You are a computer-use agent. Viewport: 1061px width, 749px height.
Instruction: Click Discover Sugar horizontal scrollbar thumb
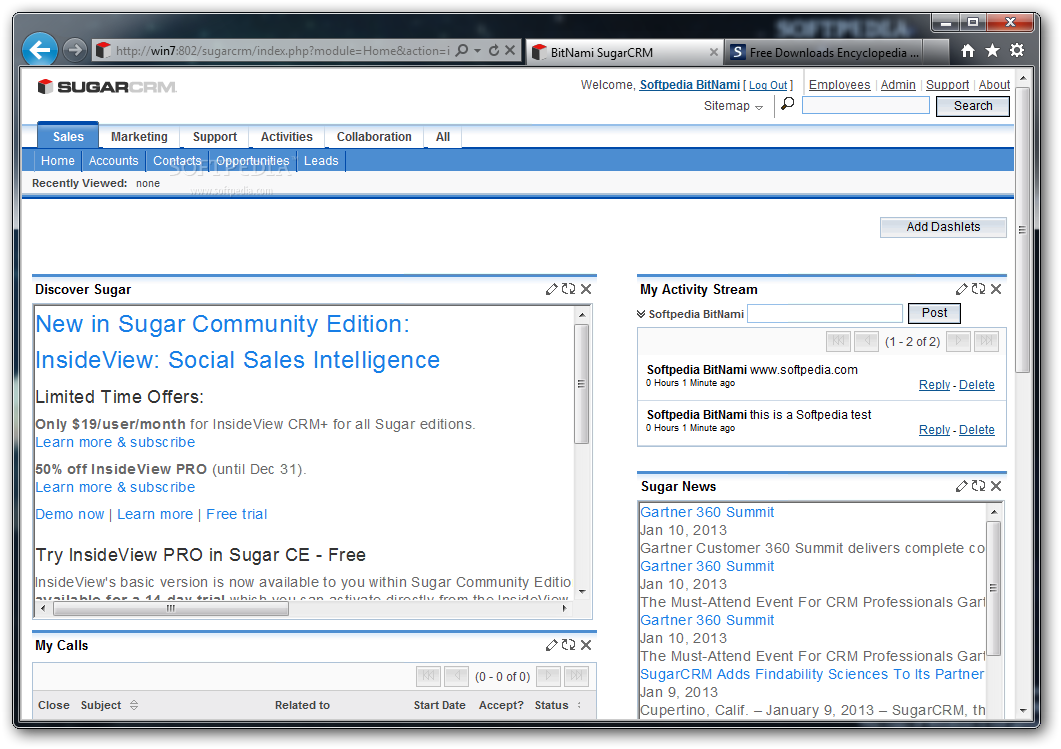[171, 608]
